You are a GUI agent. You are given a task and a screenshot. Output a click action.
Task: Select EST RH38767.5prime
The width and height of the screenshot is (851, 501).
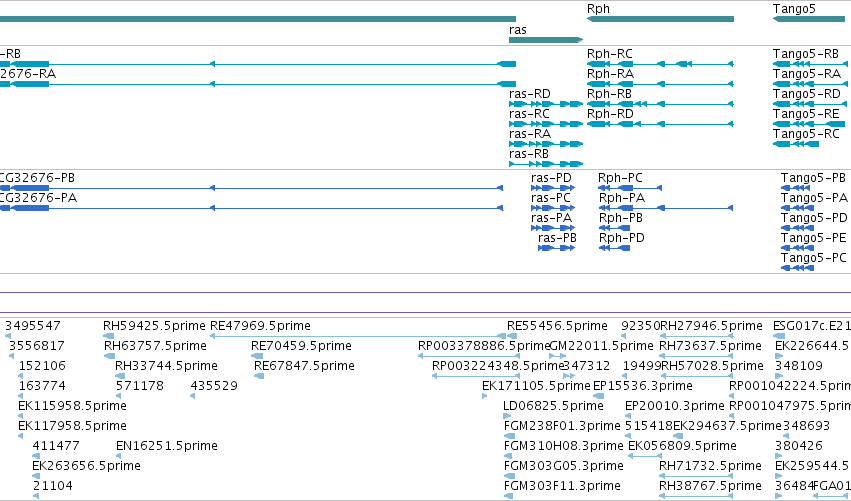pyautogui.click(x=710, y=487)
